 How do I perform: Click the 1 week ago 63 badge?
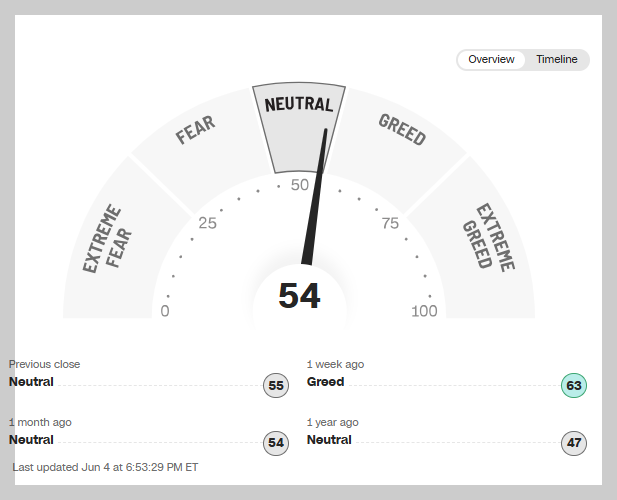574,386
